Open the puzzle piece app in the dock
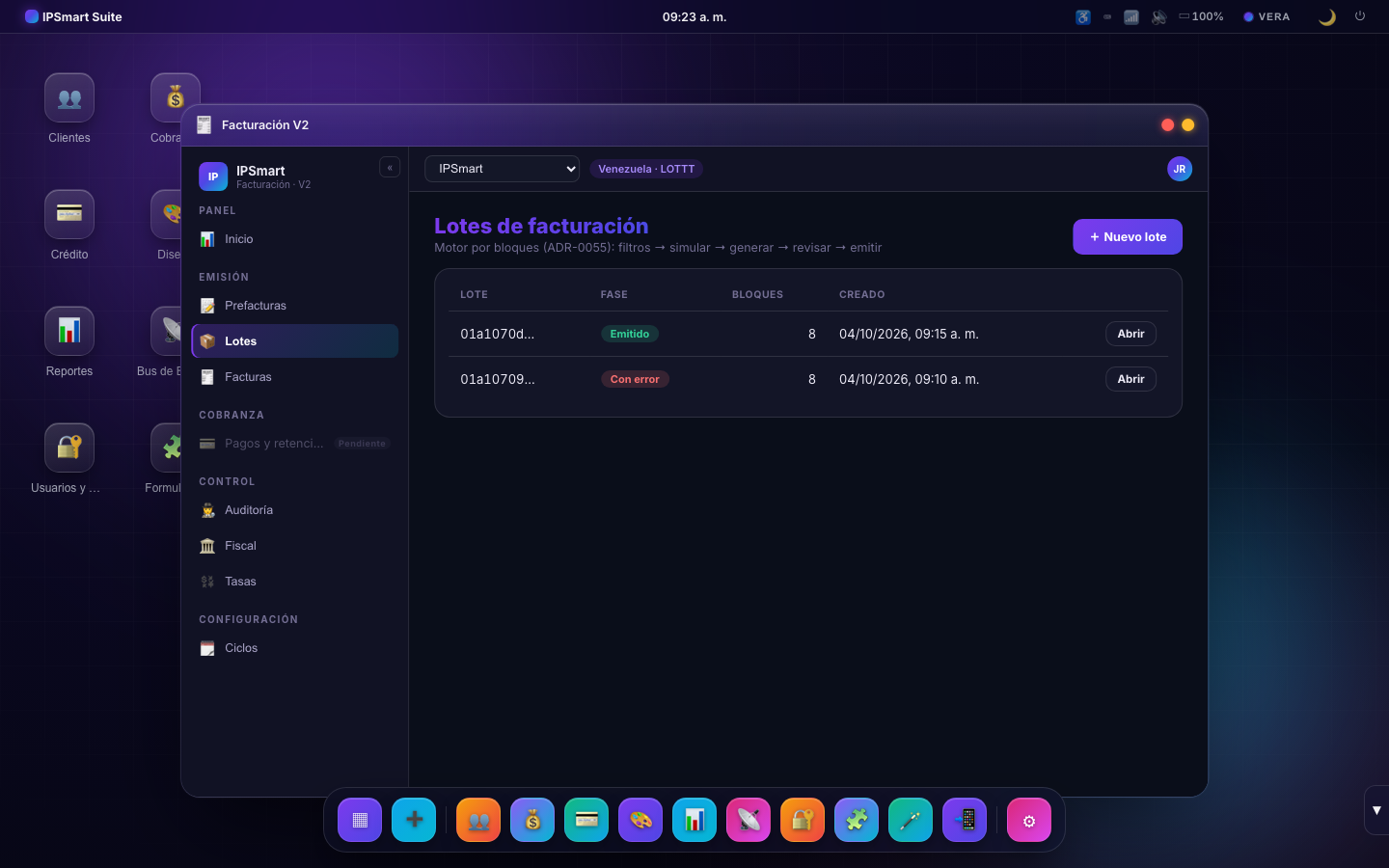The height and width of the screenshot is (868, 1389). (x=857, y=820)
